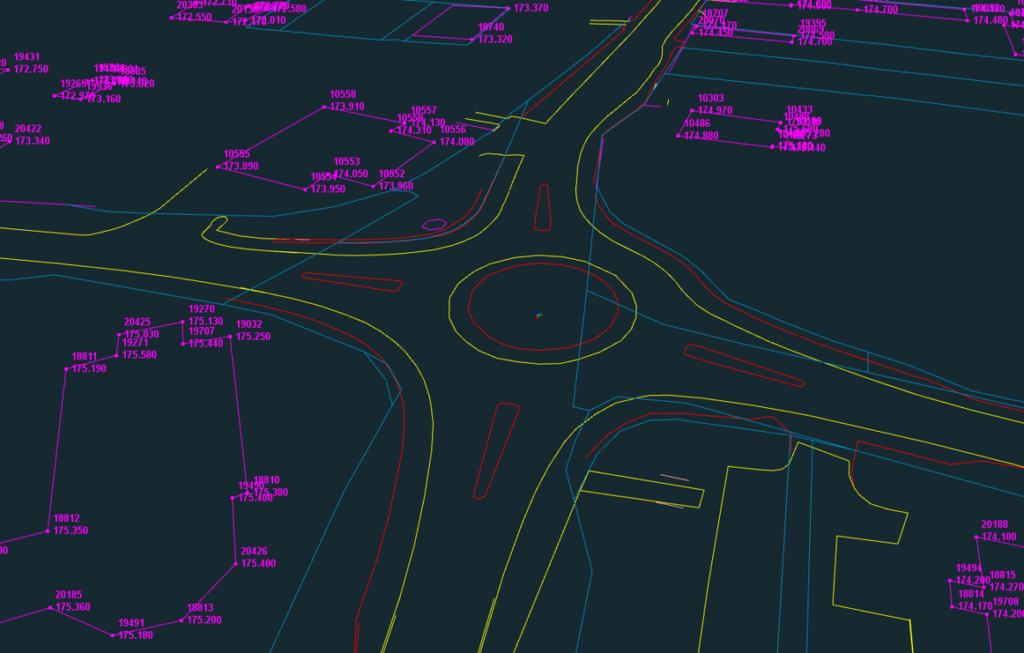Select point label 19032
Viewport: 1024px width, 653px height.
coord(249,325)
